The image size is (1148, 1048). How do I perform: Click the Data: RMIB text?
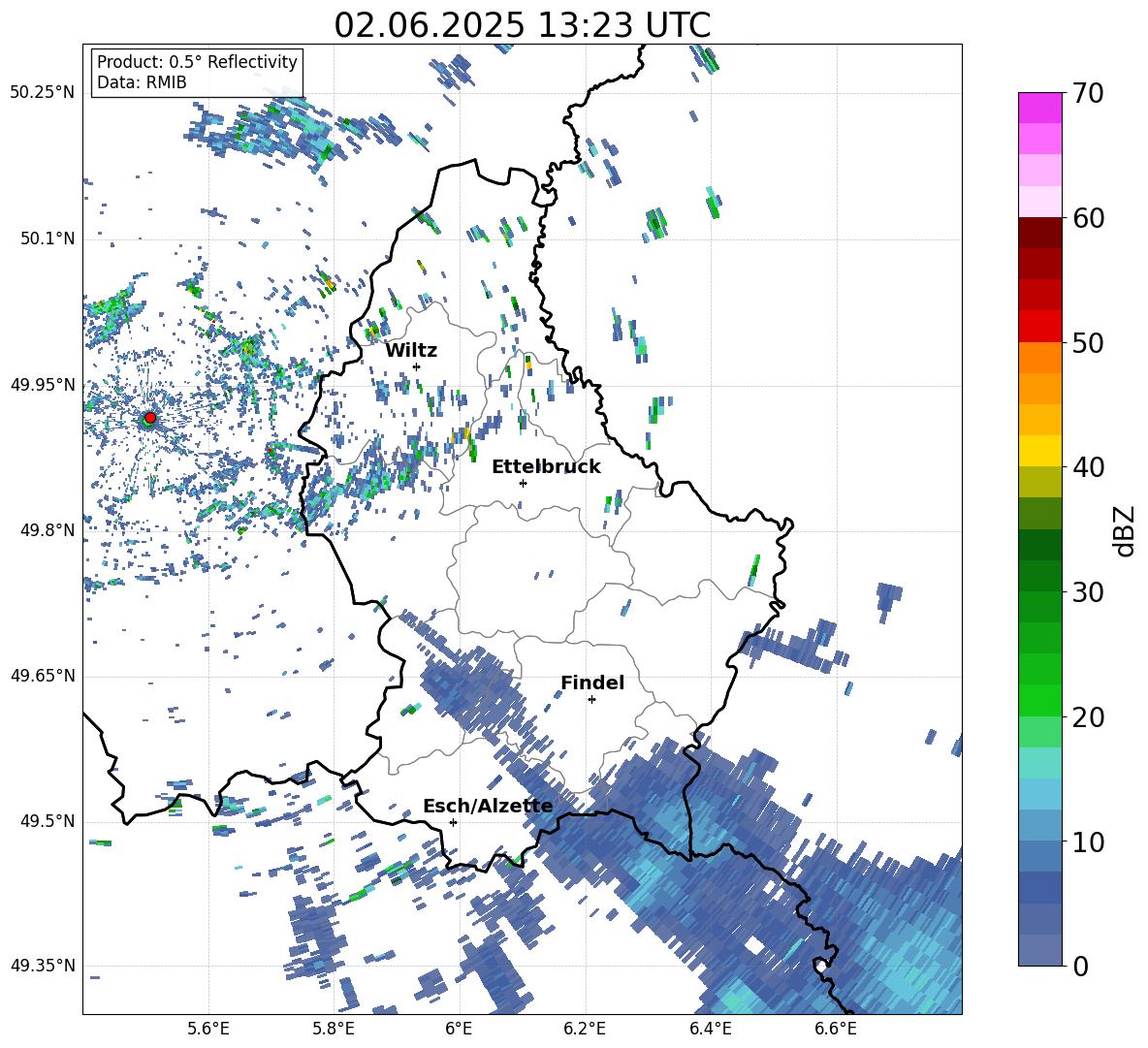[x=142, y=82]
